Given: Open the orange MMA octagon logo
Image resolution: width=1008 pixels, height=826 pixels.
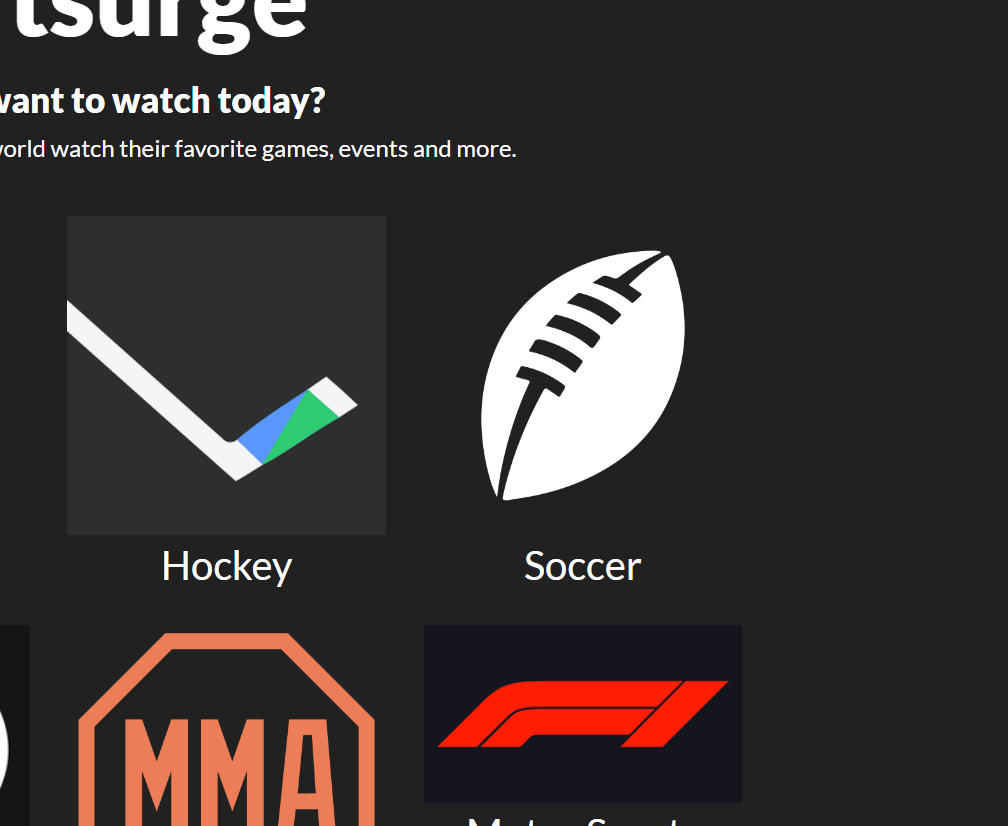Looking at the screenshot, I should click(x=226, y=730).
